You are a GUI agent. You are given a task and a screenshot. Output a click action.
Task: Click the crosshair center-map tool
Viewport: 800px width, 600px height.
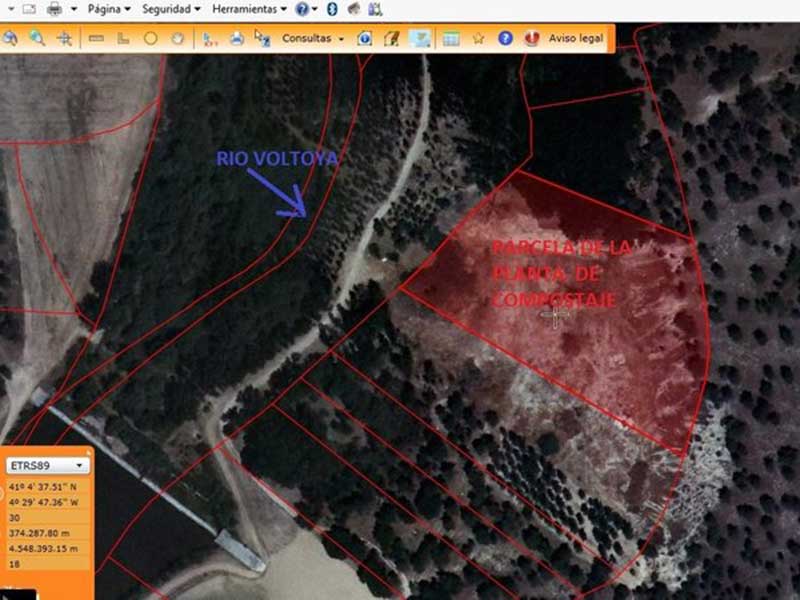pos(64,39)
